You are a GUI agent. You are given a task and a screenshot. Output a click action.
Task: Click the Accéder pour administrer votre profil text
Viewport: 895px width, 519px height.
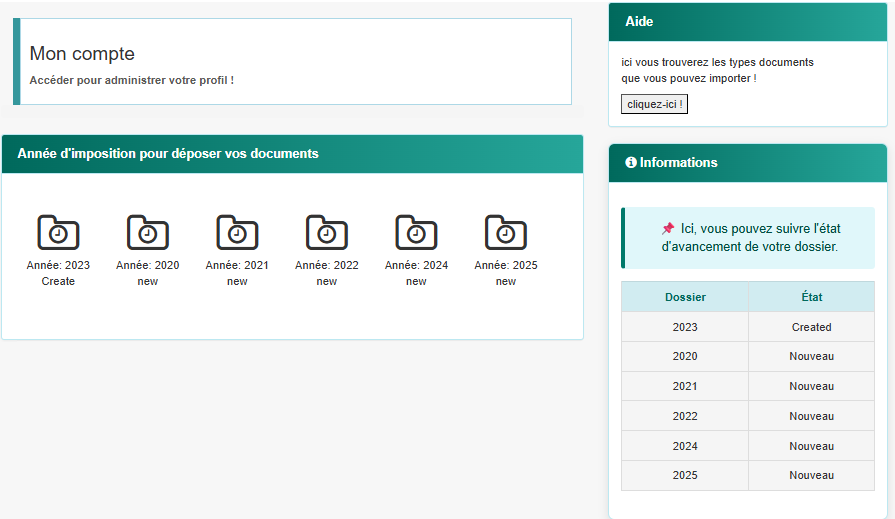coord(132,80)
